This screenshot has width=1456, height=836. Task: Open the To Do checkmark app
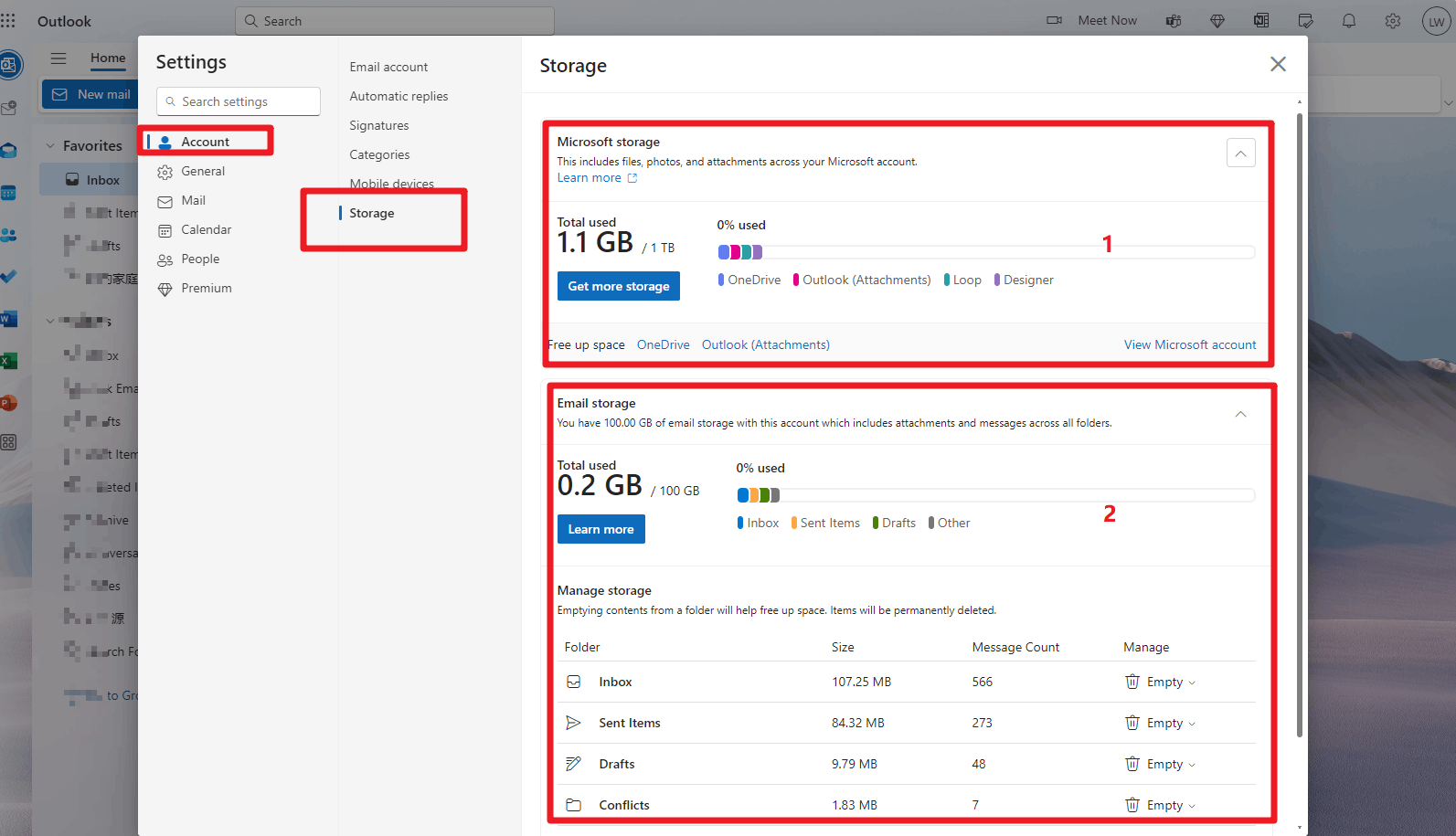tap(8, 277)
